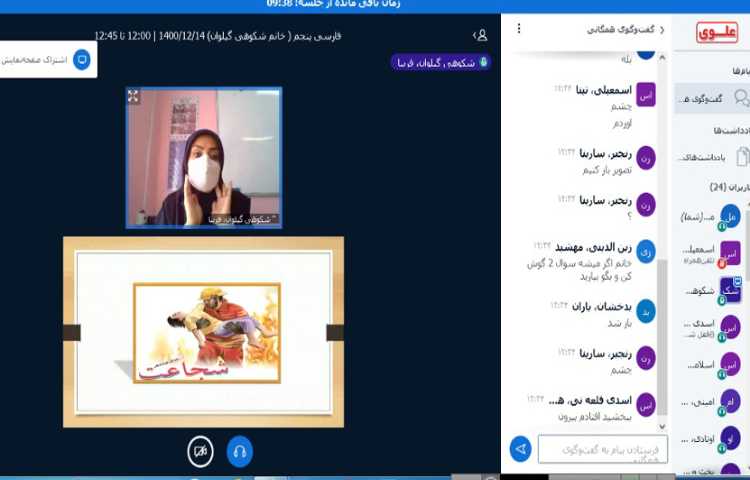This screenshot has height=480, width=750.
Task: Click sender name 'اسمعیلی، تینا'
Action: click(x=604, y=89)
